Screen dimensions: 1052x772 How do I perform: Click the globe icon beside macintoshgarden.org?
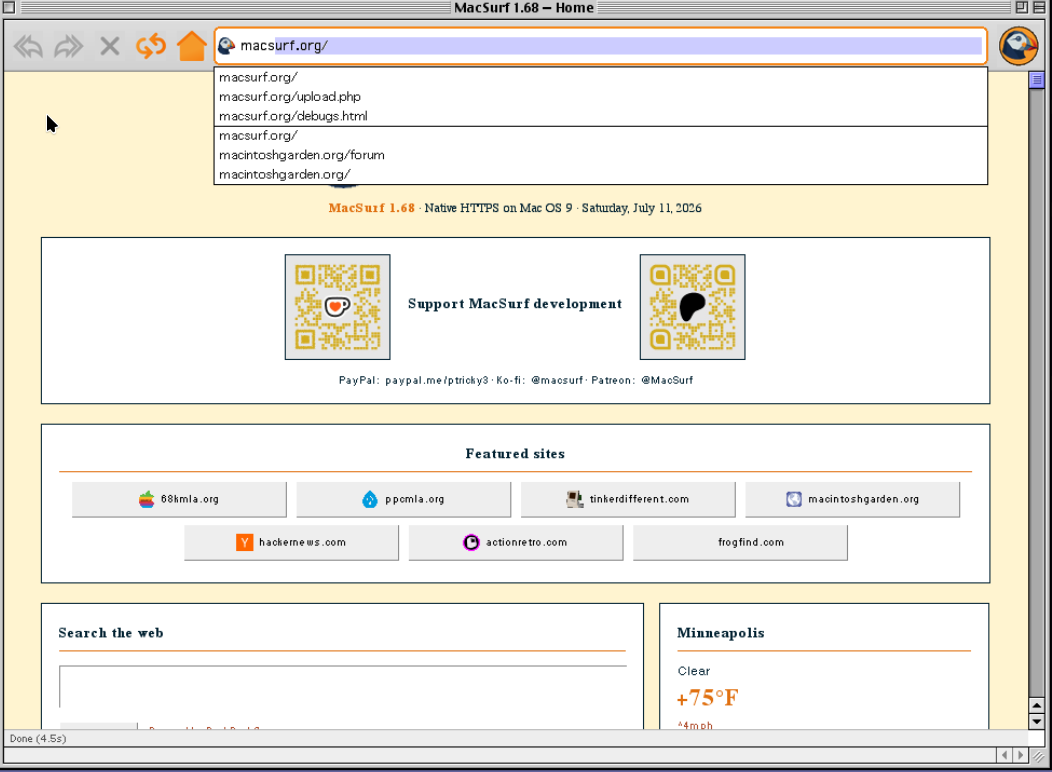click(794, 499)
